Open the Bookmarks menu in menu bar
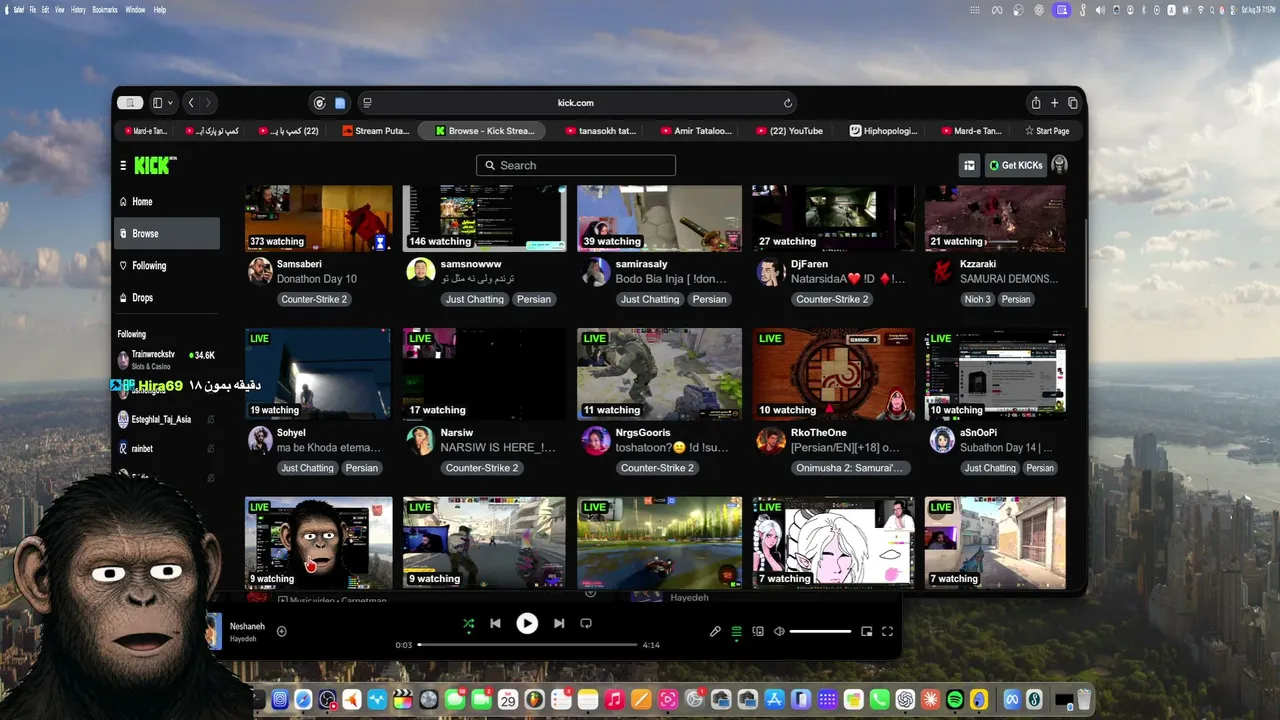 [x=105, y=10]
